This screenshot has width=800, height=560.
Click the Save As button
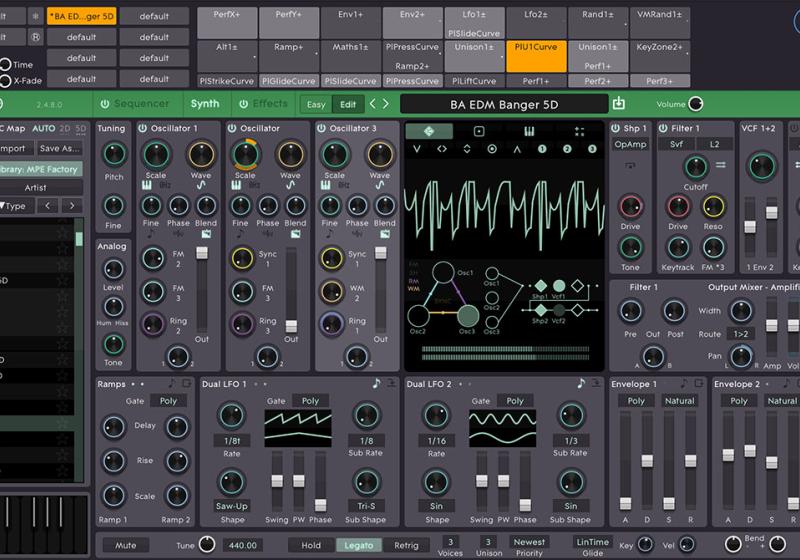[59, 149]
